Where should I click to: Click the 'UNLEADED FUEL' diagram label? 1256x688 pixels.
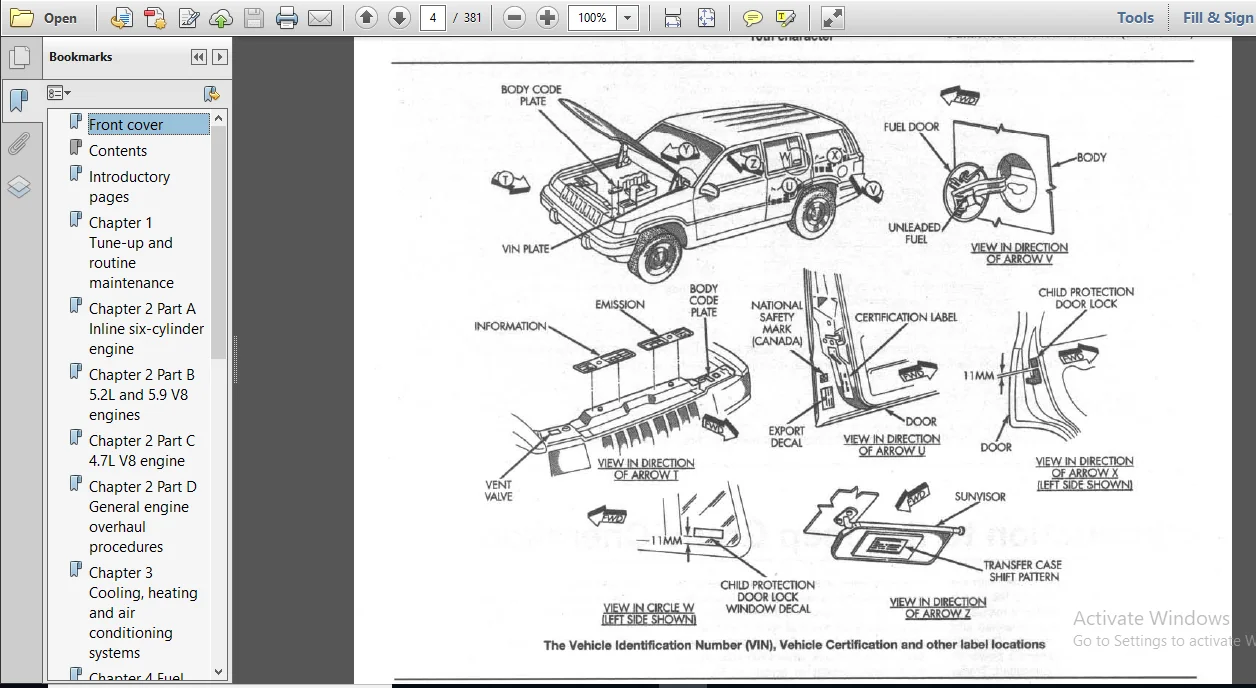(914, 233)
